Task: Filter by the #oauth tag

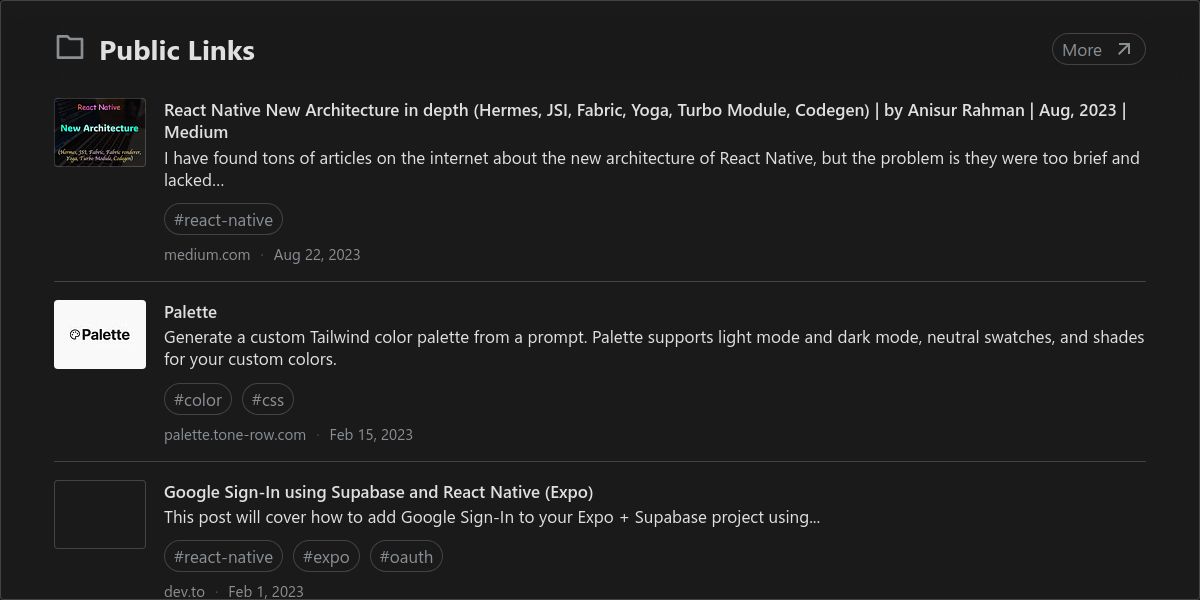Action: click(406, 557)
